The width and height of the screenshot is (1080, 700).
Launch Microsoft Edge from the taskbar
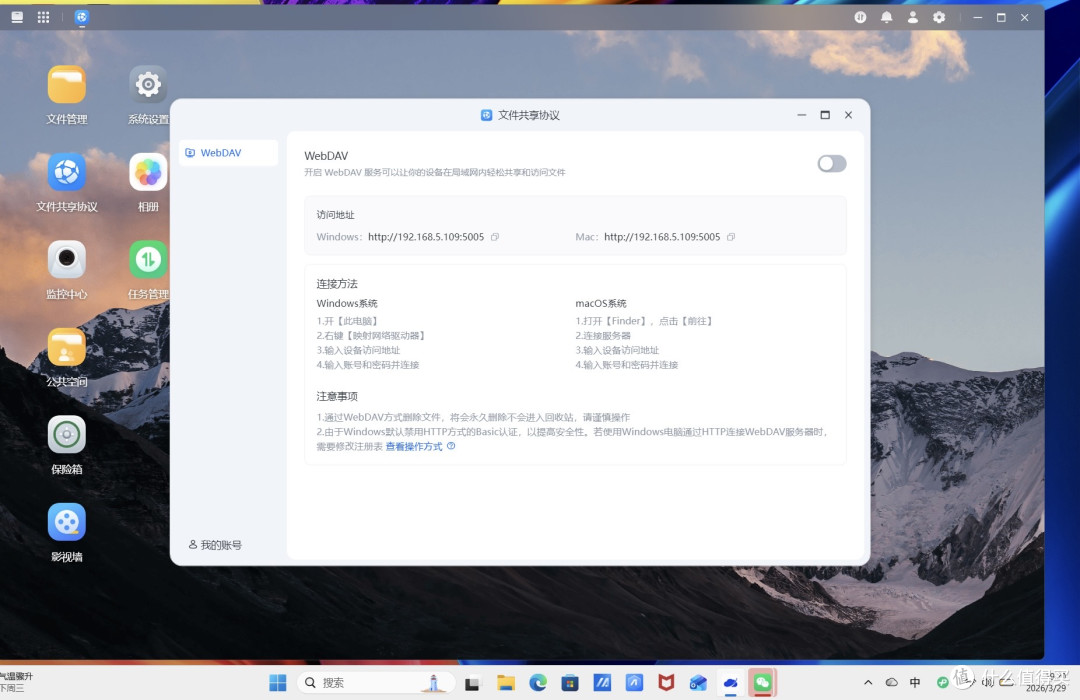(538, 683)
